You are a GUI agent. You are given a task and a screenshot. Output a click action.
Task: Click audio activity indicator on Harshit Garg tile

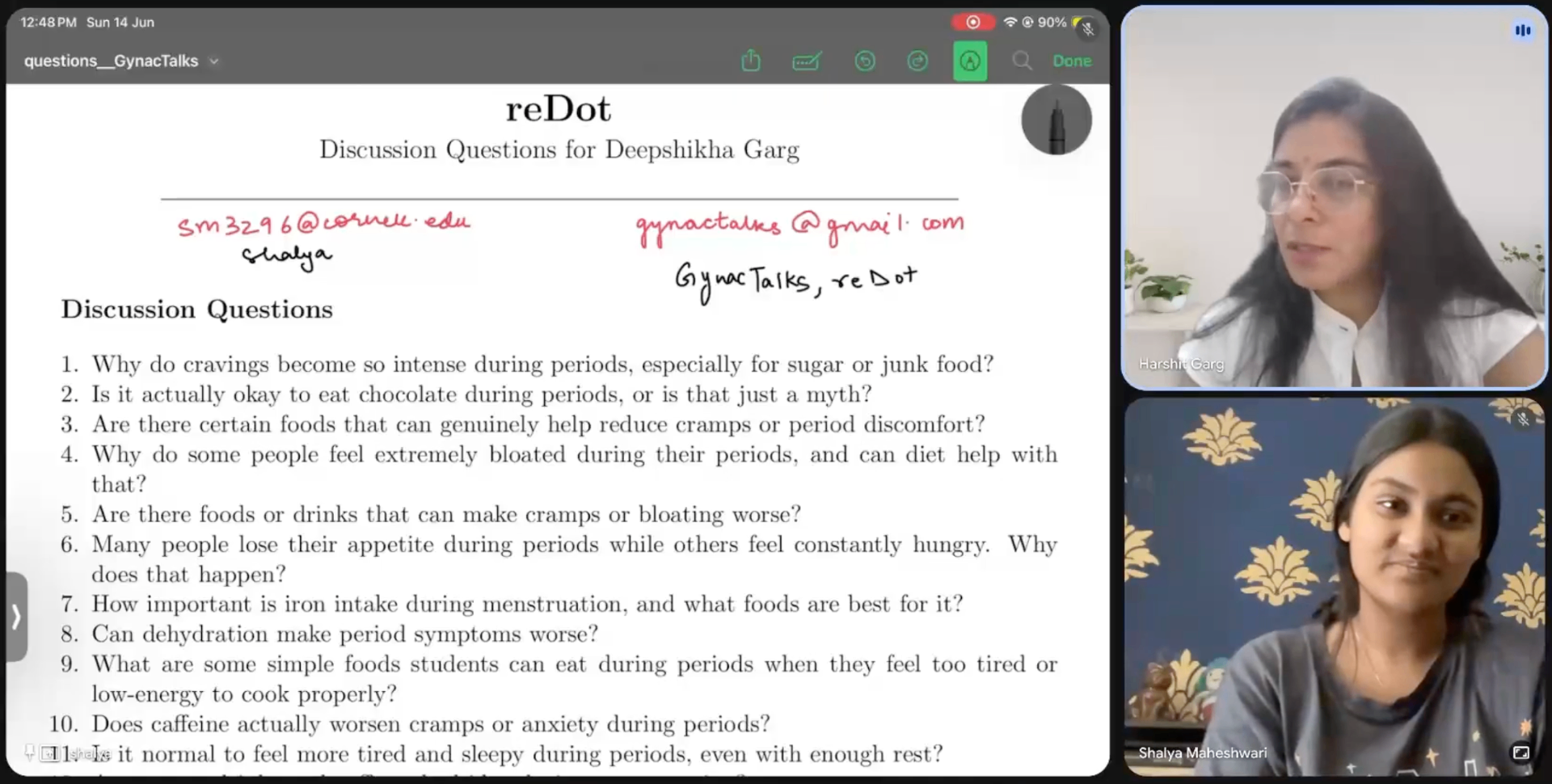point(1523,30)
